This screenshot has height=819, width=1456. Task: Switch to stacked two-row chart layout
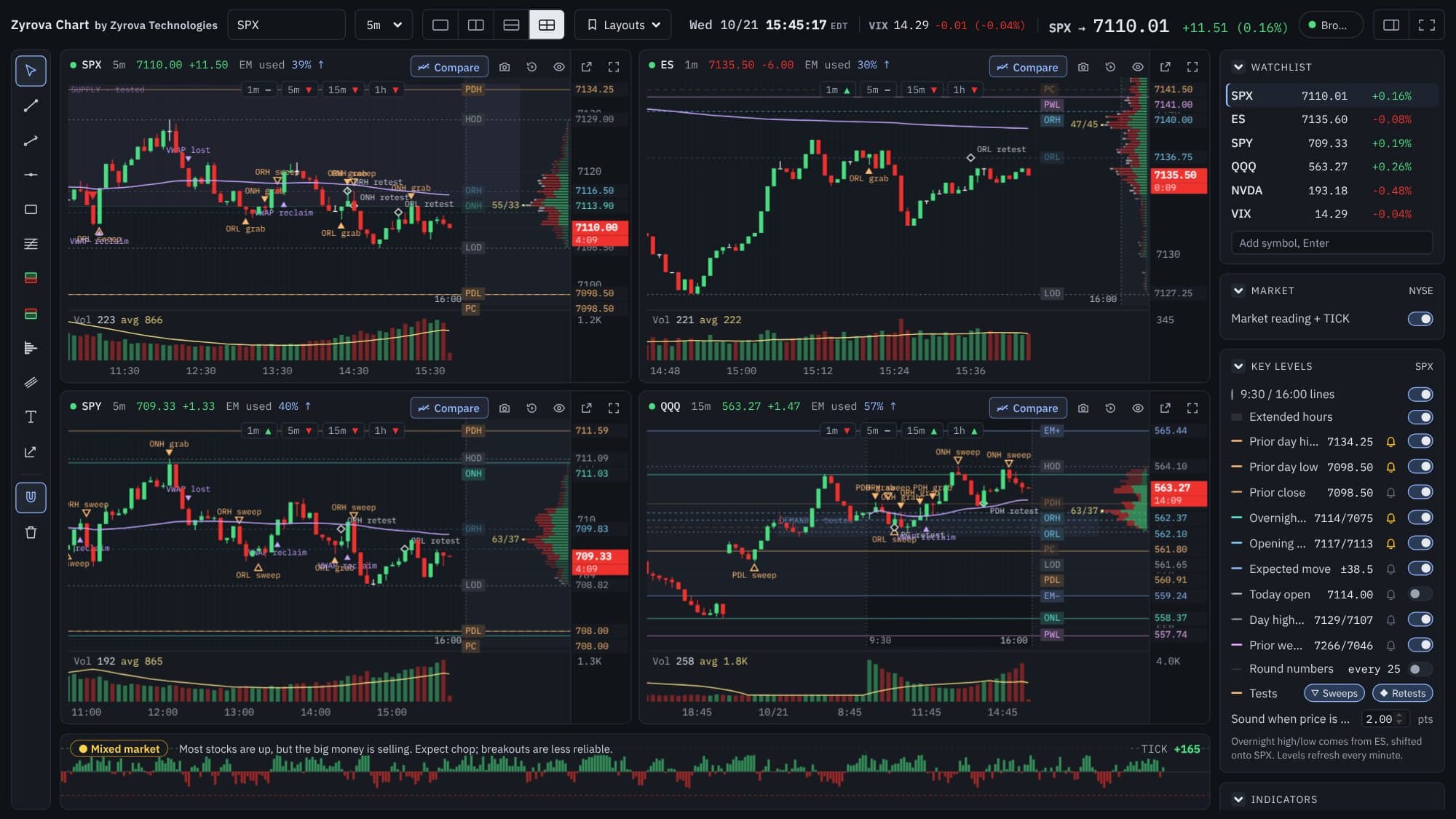click(512, 25)
